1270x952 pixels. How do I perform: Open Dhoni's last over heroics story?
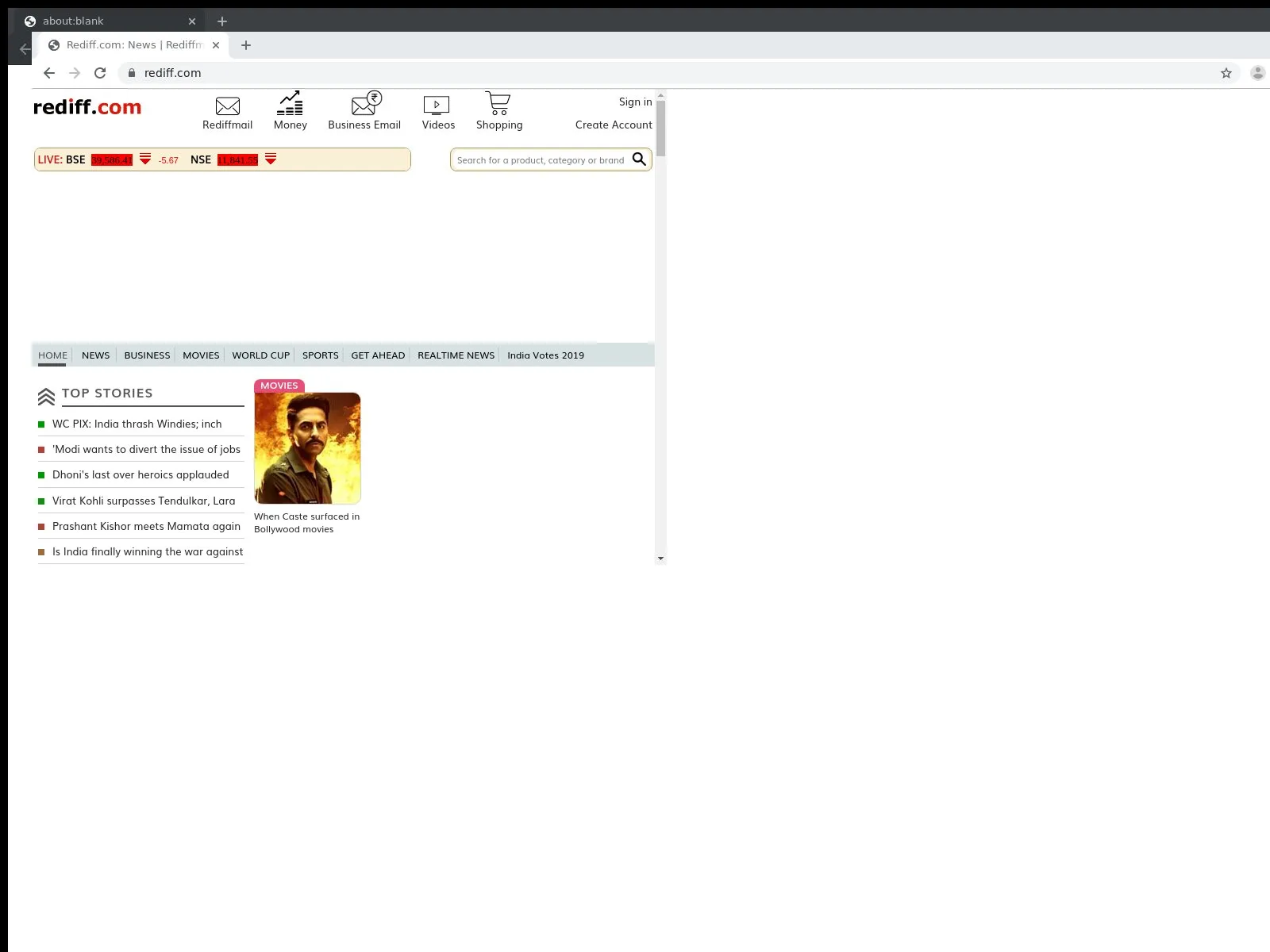[140, 474]
